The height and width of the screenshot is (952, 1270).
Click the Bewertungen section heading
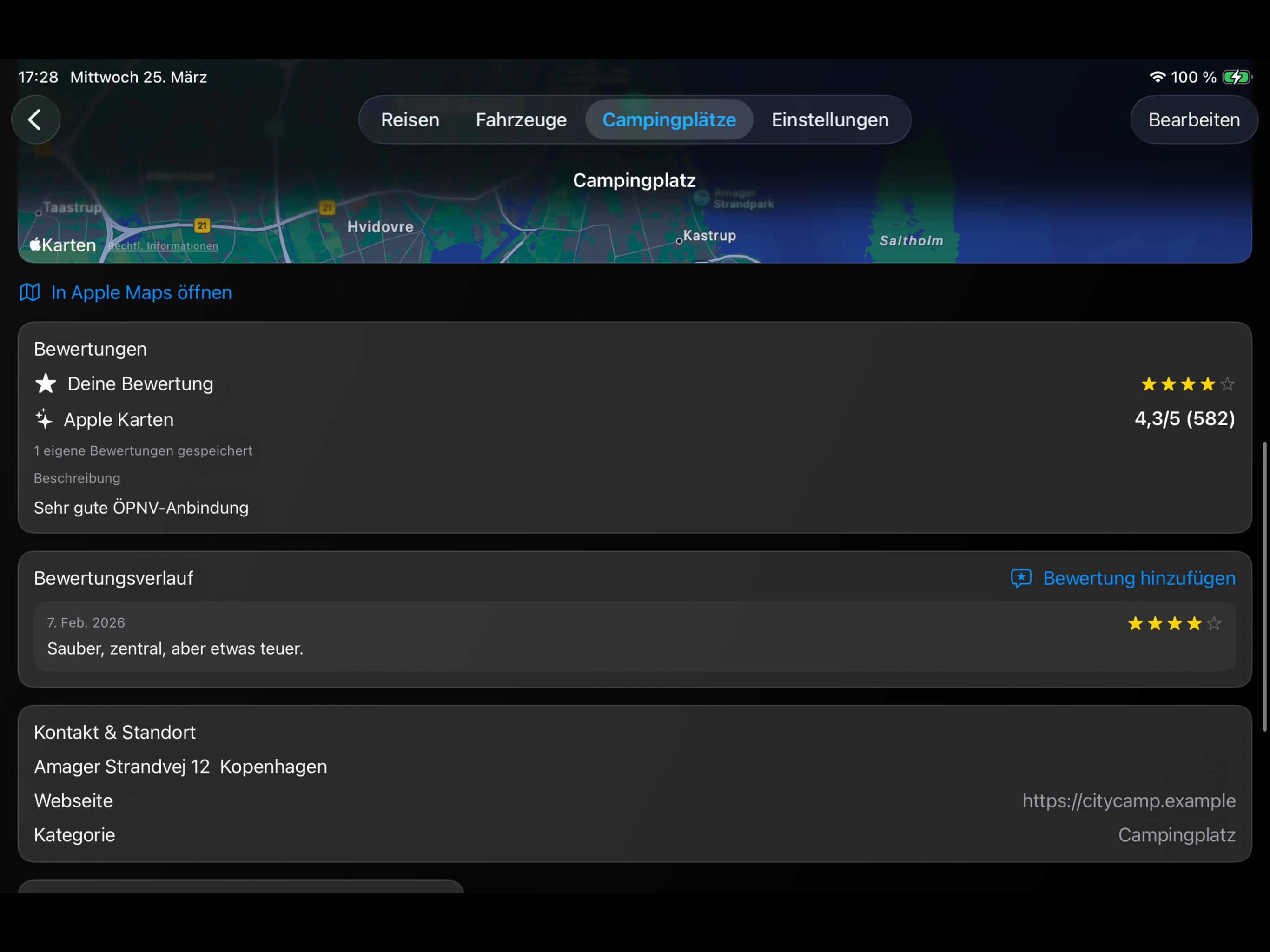90,349
